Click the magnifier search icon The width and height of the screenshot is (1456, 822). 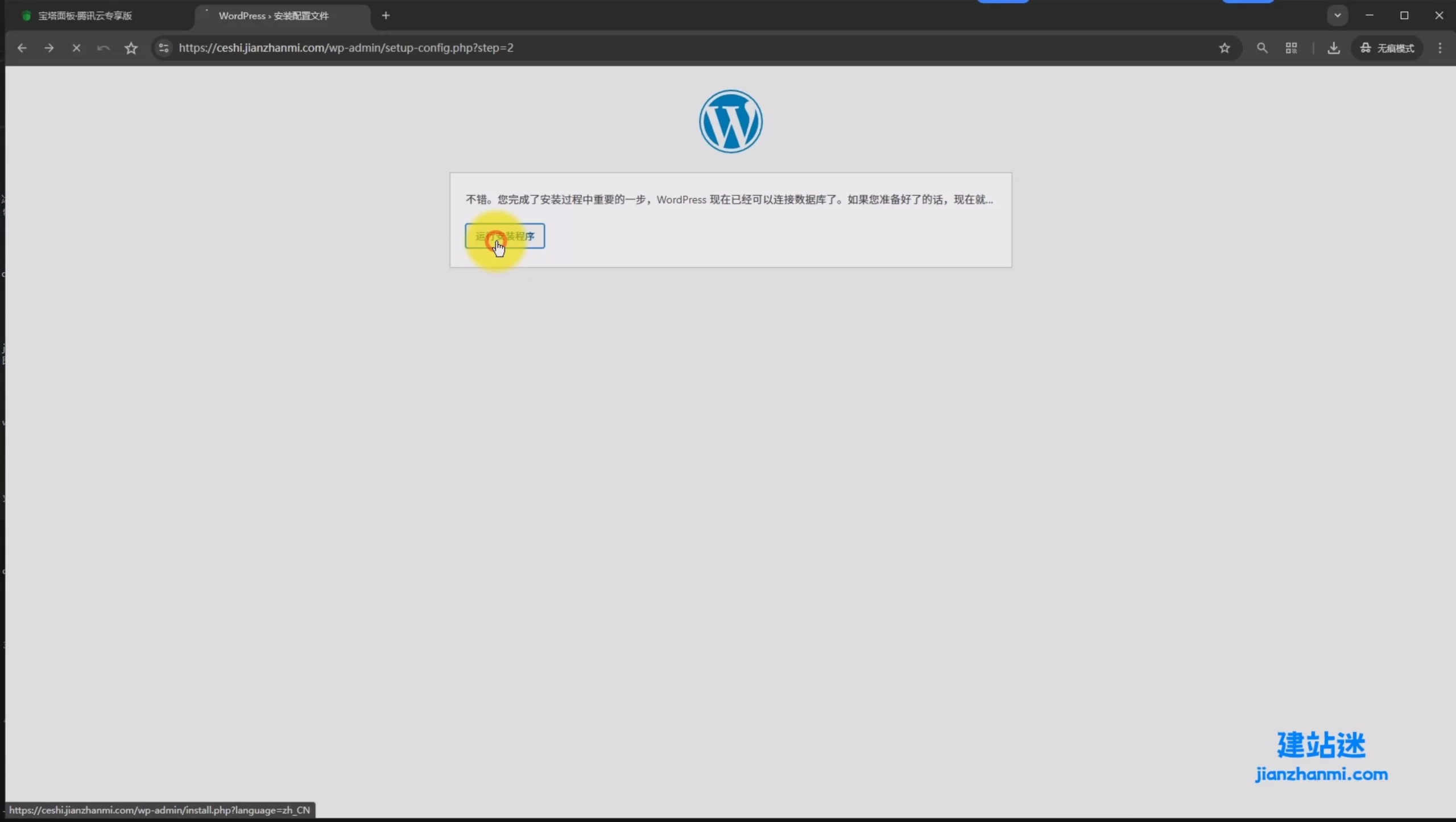[1262, 48]
